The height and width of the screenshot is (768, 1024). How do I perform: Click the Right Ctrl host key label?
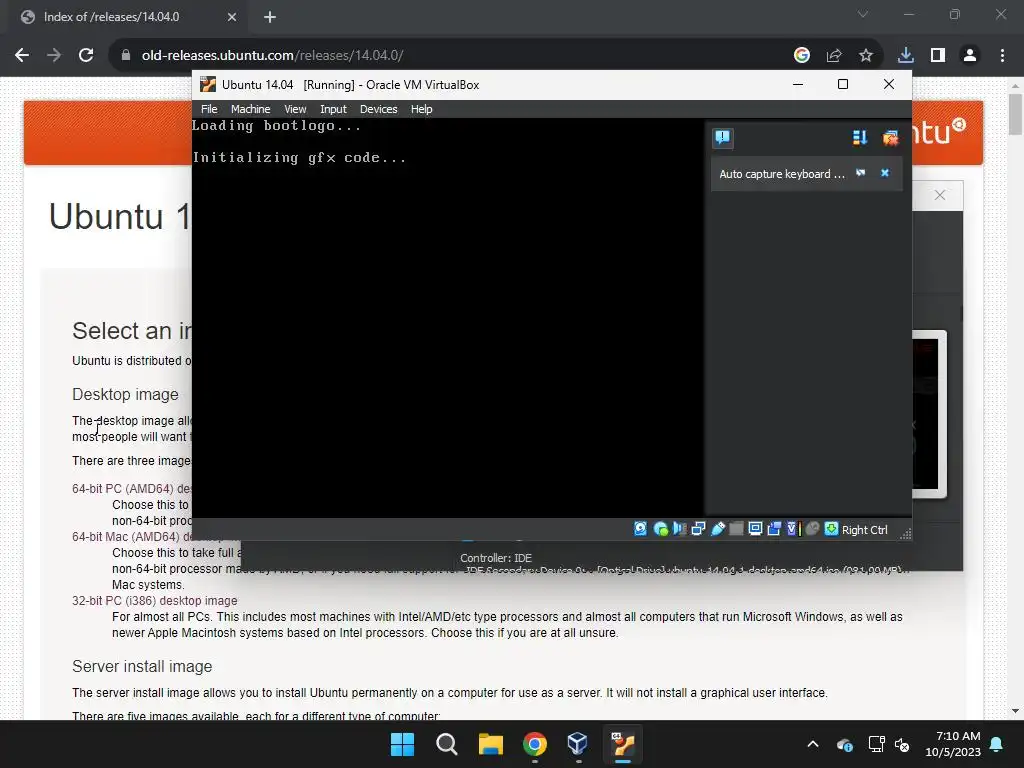point(865,530)
